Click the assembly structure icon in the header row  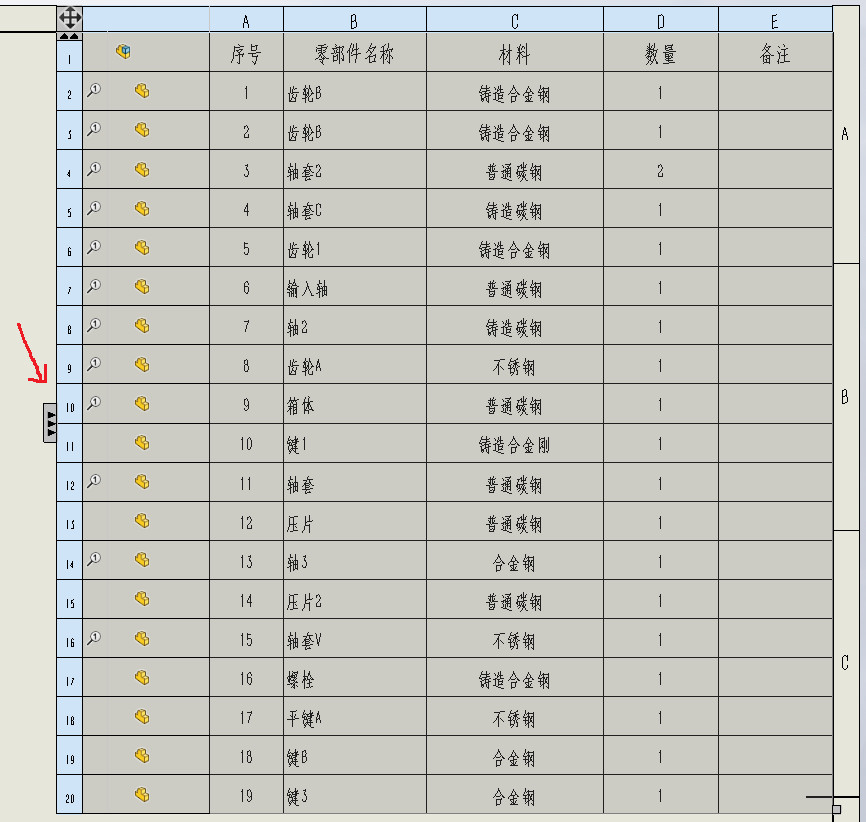point(123,51)
